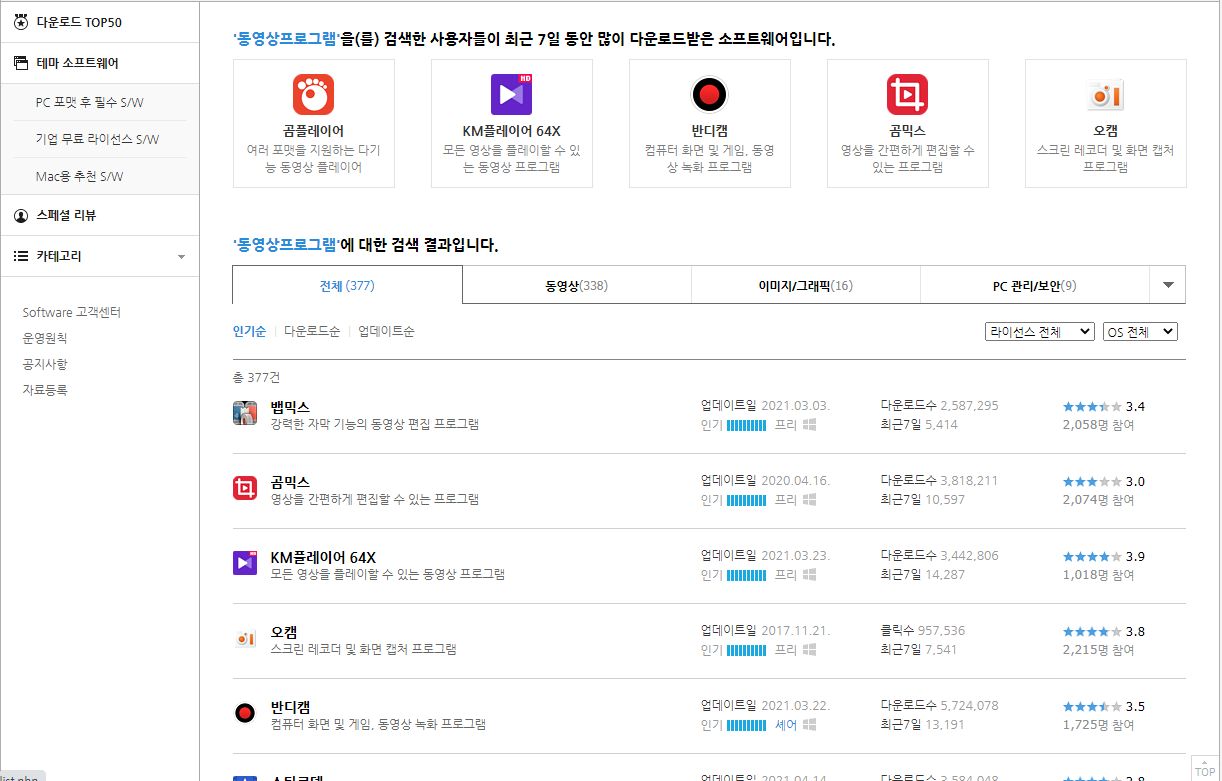This screenshot has height=781, width=1222.
Task: Click the 3.8 star rating for 오캠
Action: coord(1104,631)
